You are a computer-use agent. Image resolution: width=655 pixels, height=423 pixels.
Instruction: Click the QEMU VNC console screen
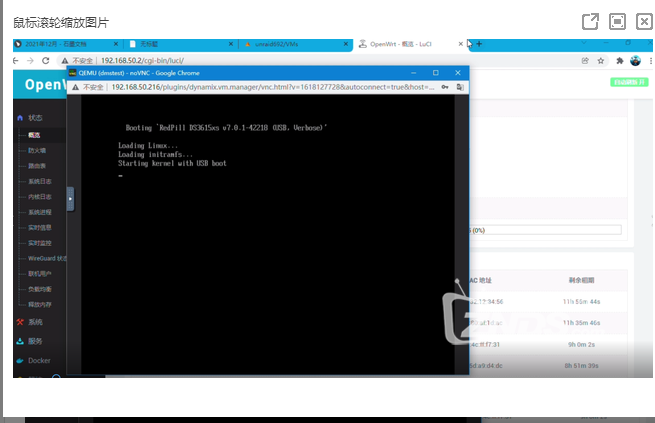268,234
